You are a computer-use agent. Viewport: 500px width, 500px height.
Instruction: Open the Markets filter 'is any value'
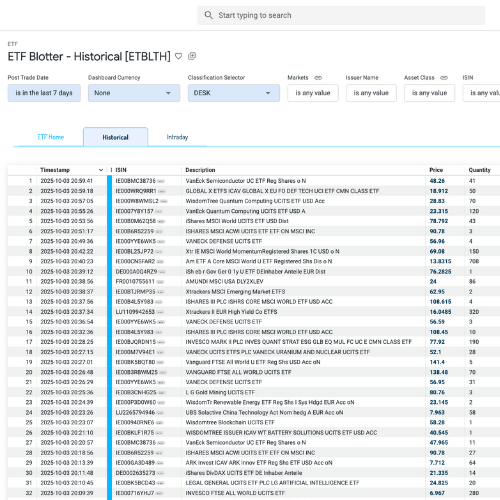(x=313, y=93)
